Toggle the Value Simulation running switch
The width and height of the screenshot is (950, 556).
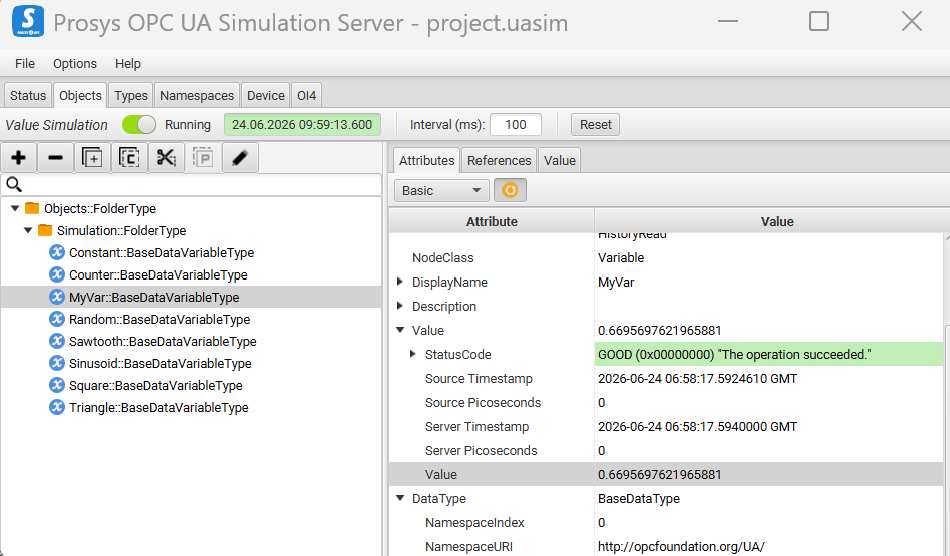click(139, 124)
